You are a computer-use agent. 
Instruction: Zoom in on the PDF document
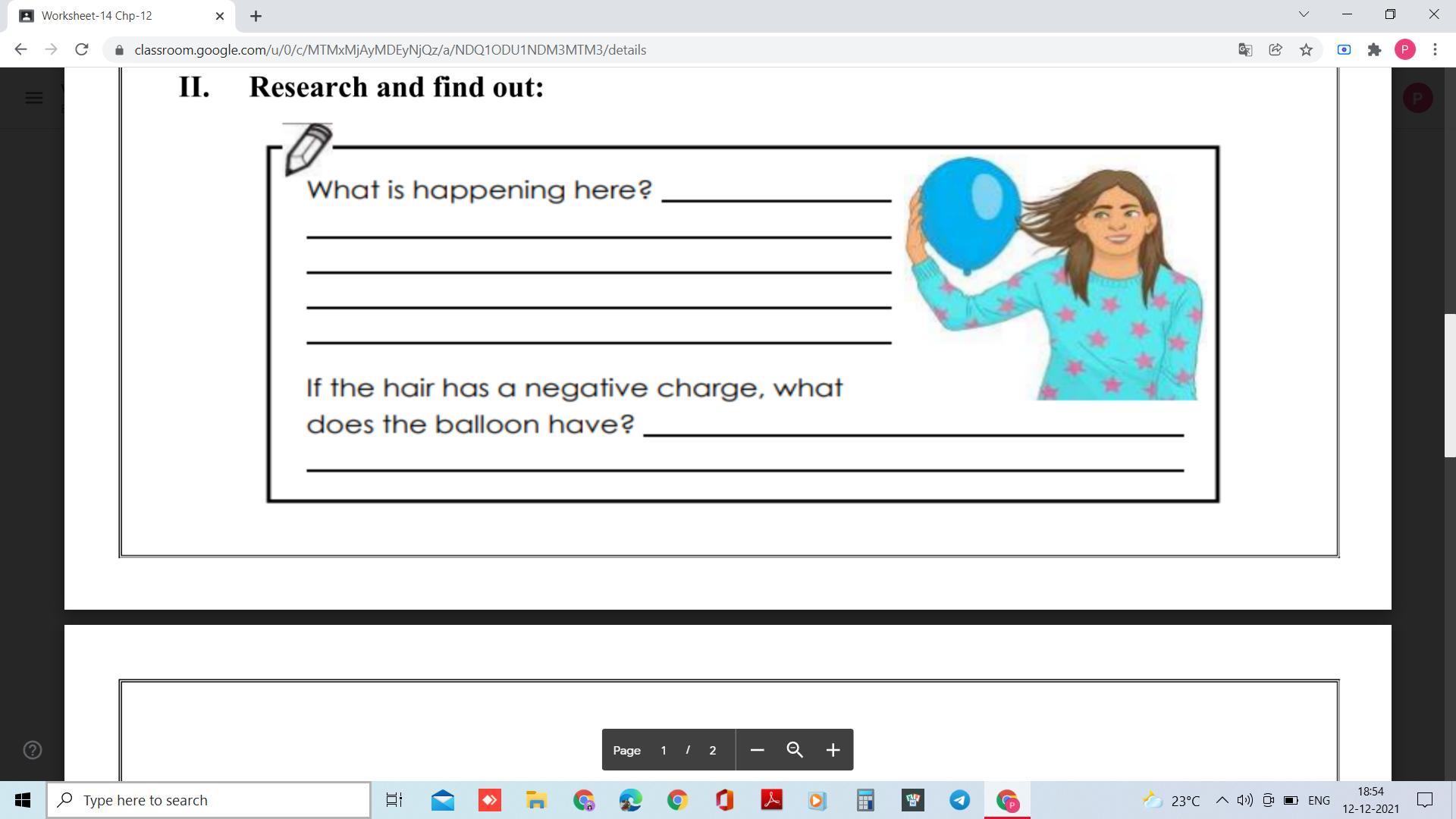pyautogui.click(x=832, y=750)
